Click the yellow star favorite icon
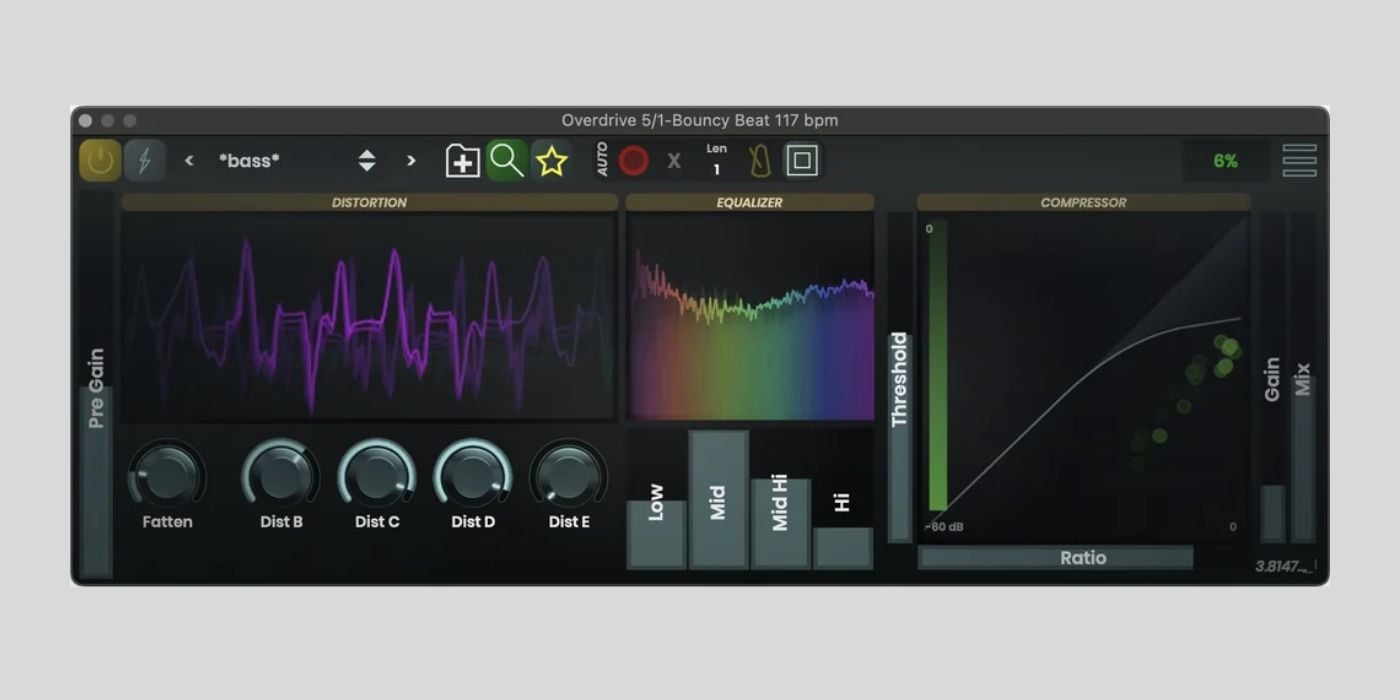Viewport: 1400px width, 700px height. pos(551,161)
